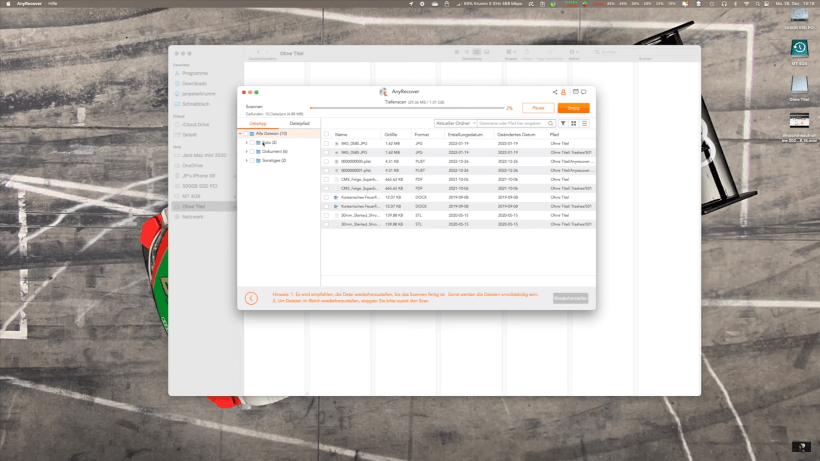Open Finder Aktion menu icon

coord(574,52)
